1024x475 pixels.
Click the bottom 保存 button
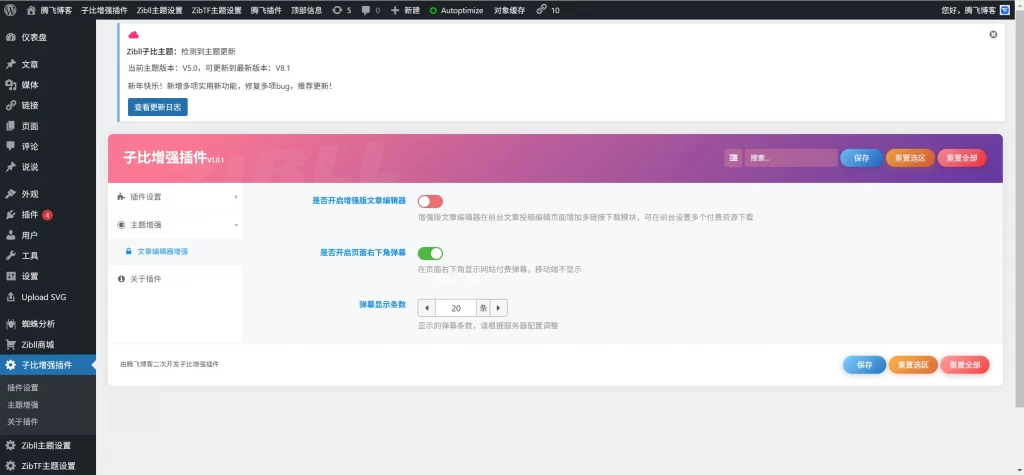(864, 365)
